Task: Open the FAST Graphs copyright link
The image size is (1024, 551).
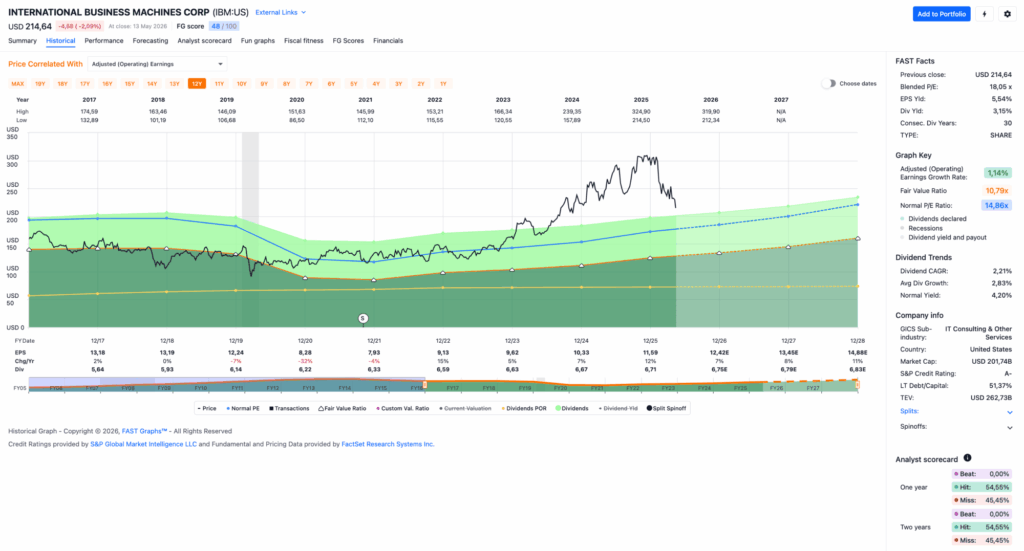Action: point(144,431)
